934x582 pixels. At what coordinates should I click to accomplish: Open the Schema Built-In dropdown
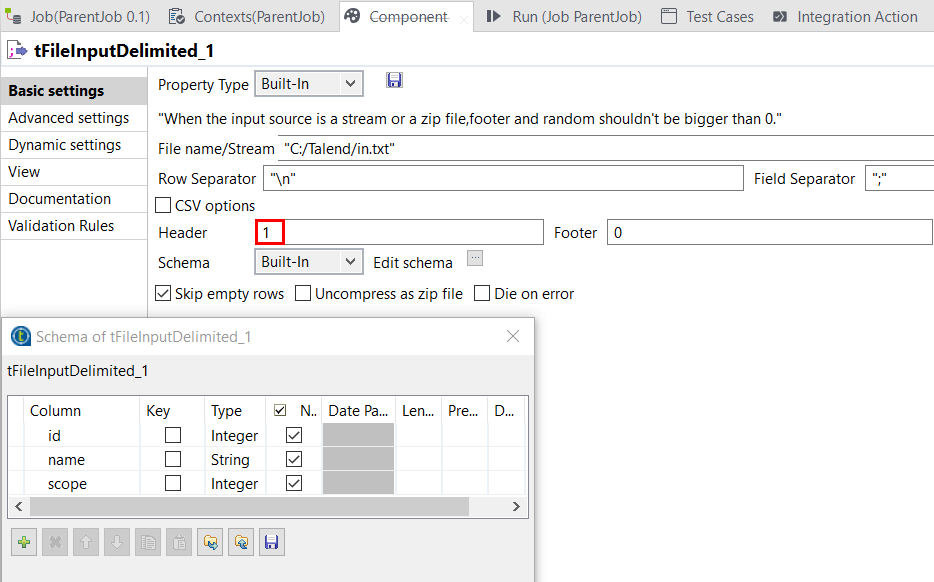coord(309,262)
